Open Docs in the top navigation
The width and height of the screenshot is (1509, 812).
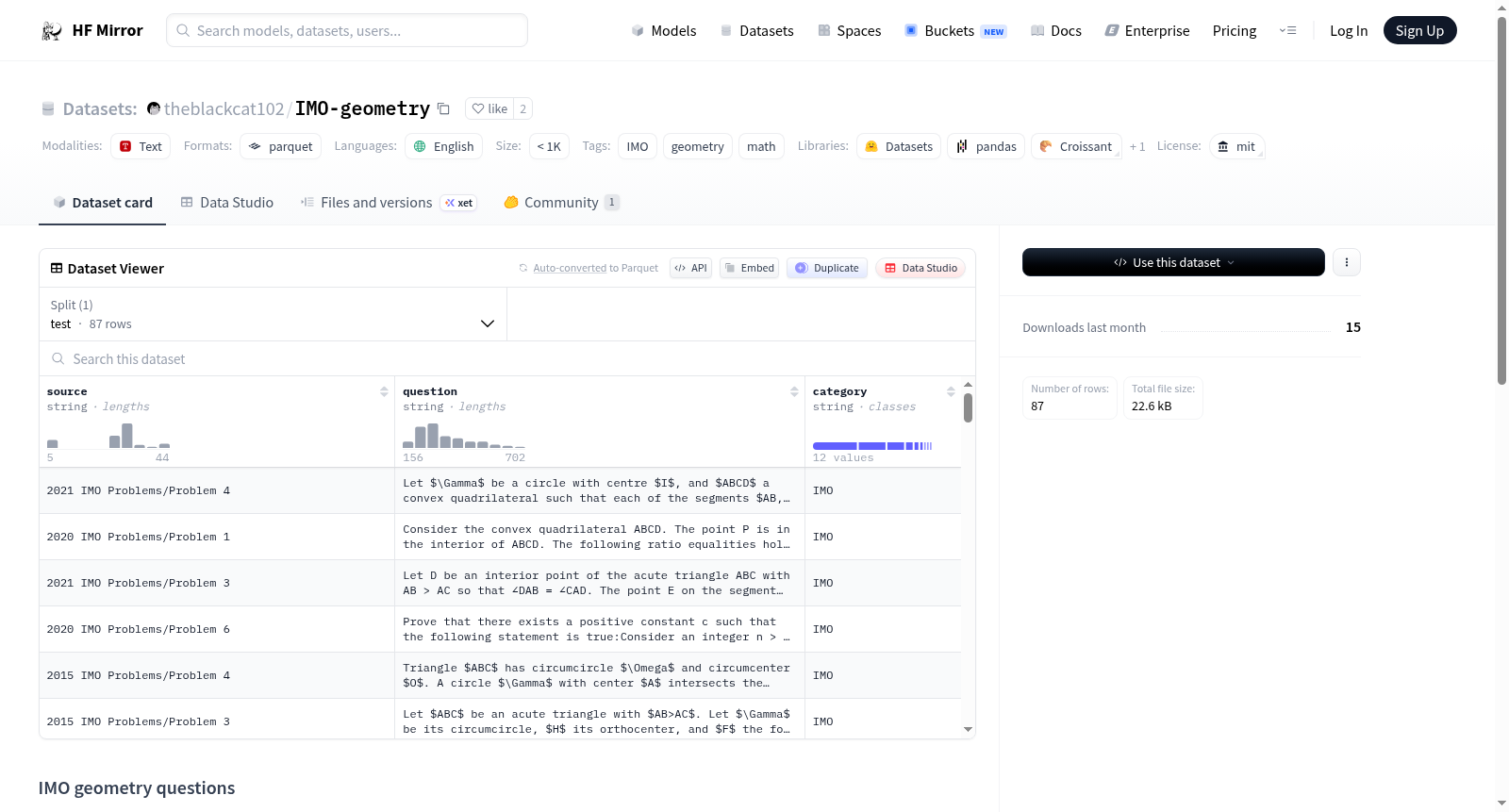tap(1056, 31)
